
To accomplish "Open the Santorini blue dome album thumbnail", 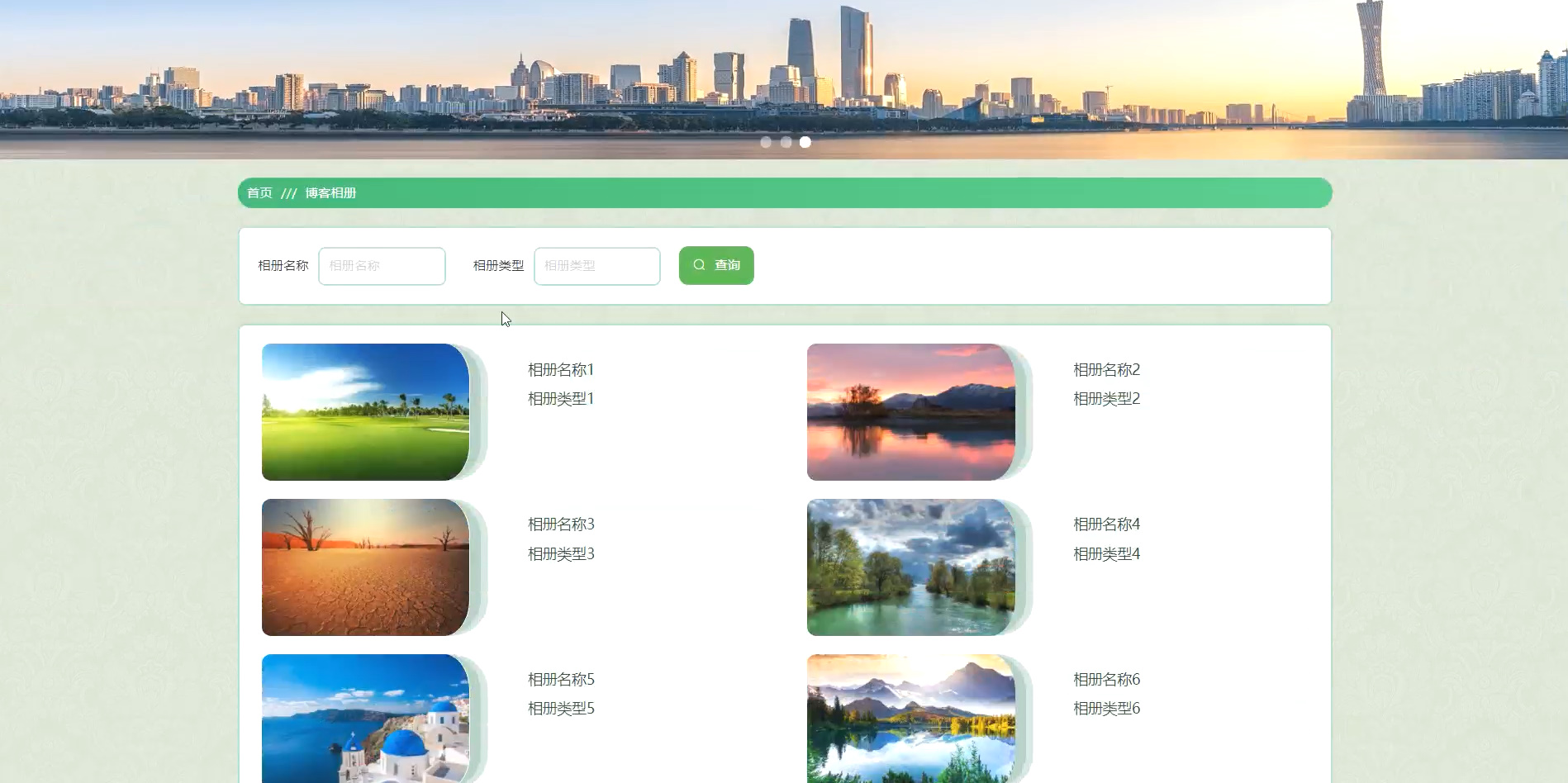I will coord(366,719).
